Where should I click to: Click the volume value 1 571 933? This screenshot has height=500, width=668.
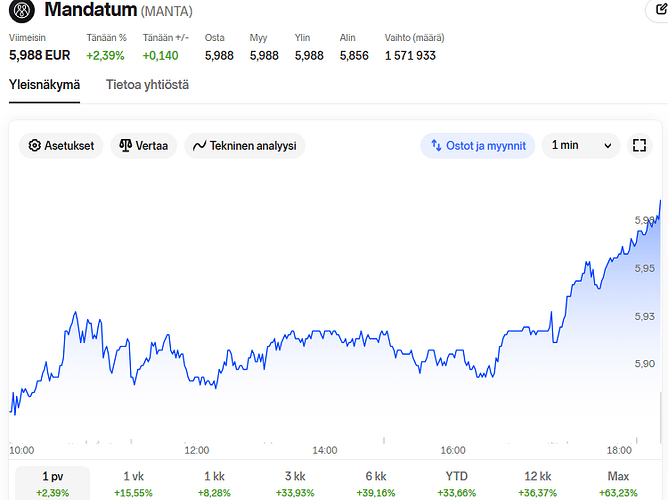point(410,55)
